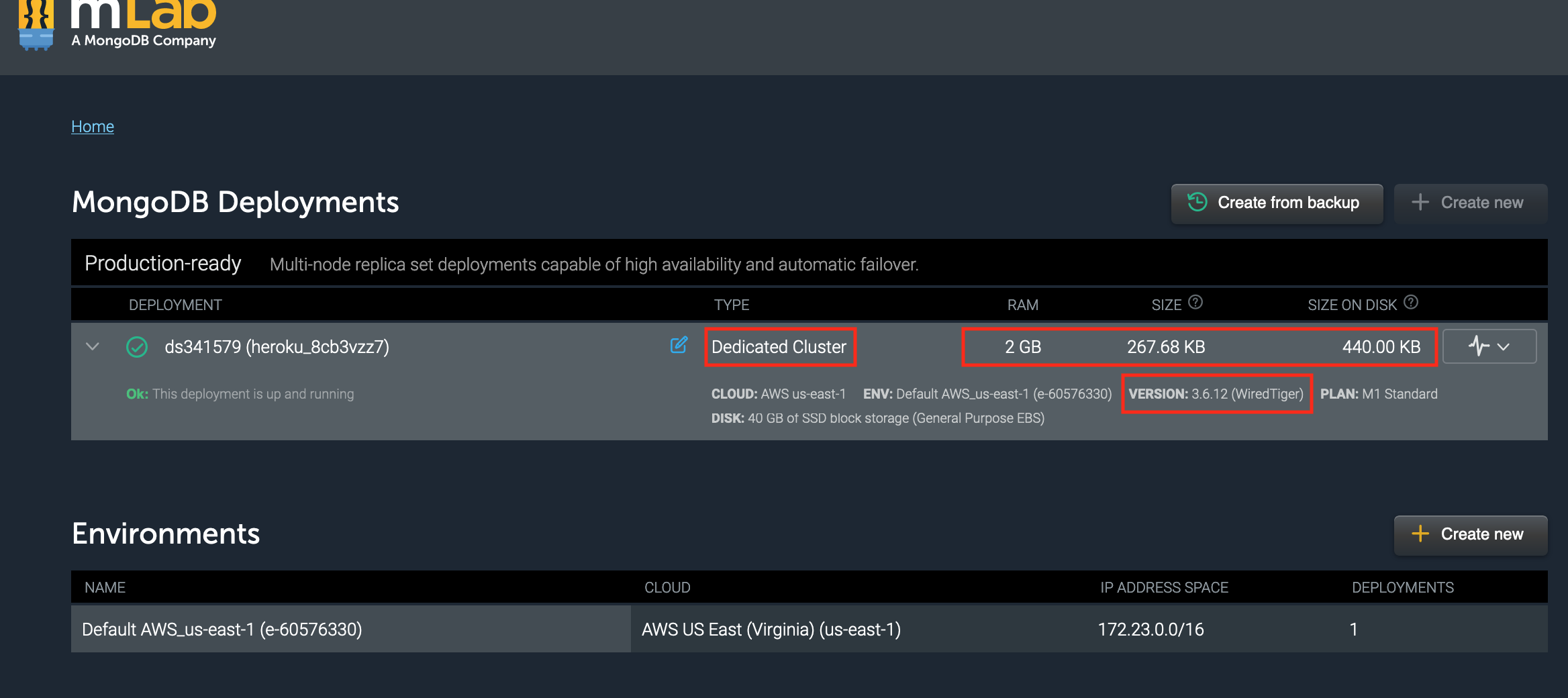Click Create new deployment button

pyautogui.click(x=1471, y=203)
